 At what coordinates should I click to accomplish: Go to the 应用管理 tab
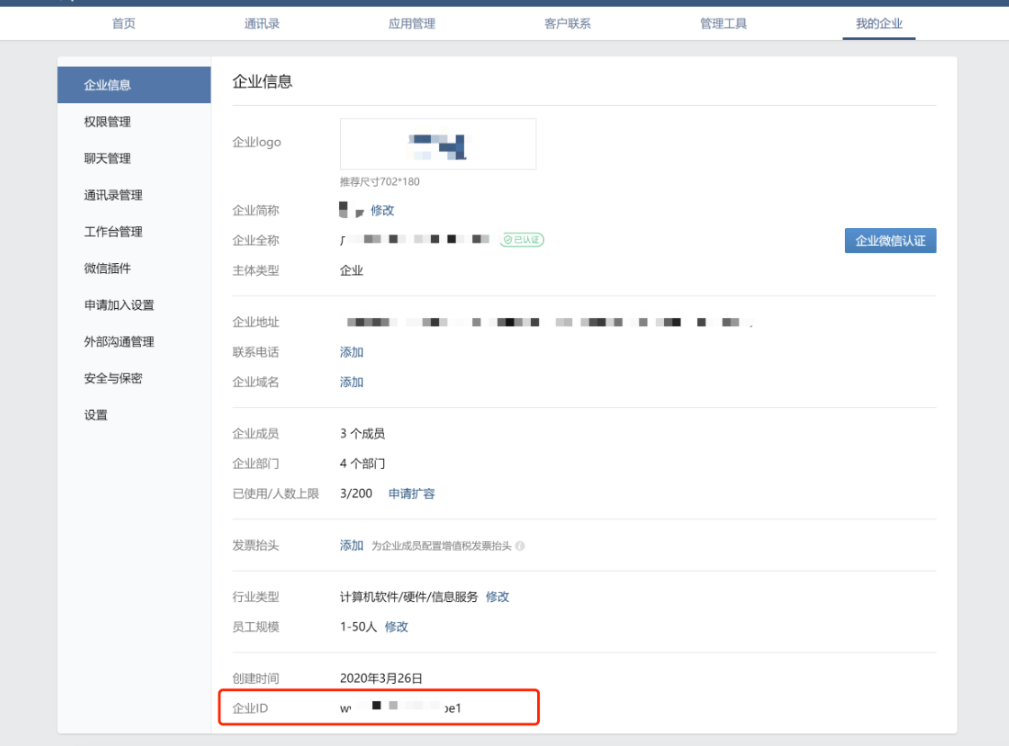tap(412, 23)
